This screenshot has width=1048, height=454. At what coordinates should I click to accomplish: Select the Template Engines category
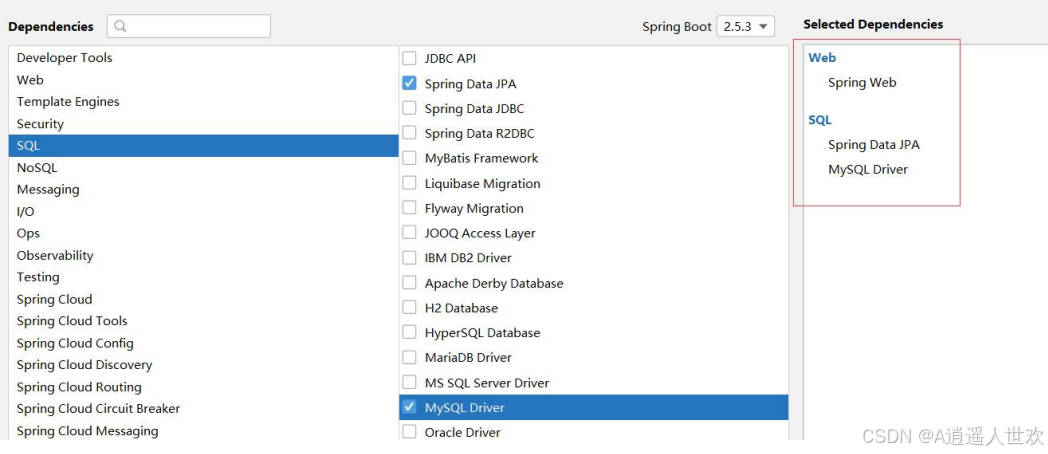coord(203,102)
